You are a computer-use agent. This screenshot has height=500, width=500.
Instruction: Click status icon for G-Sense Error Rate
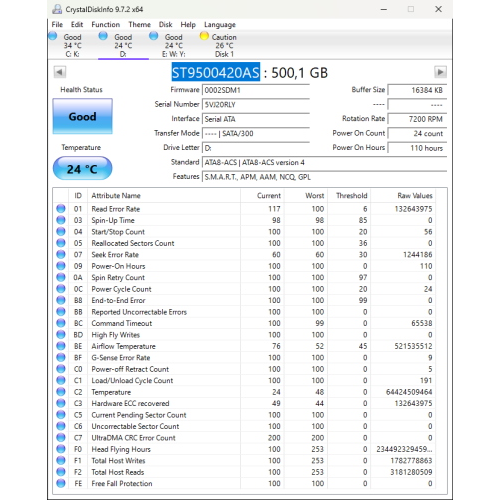[x=61, y=357]
